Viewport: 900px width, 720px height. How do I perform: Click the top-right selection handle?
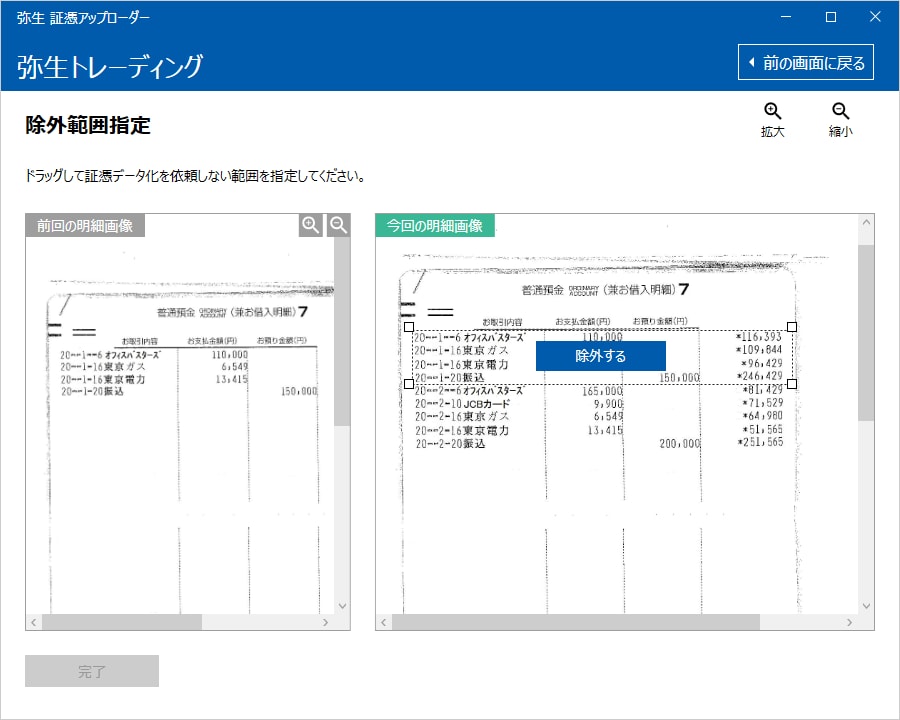tap(793, 327)
